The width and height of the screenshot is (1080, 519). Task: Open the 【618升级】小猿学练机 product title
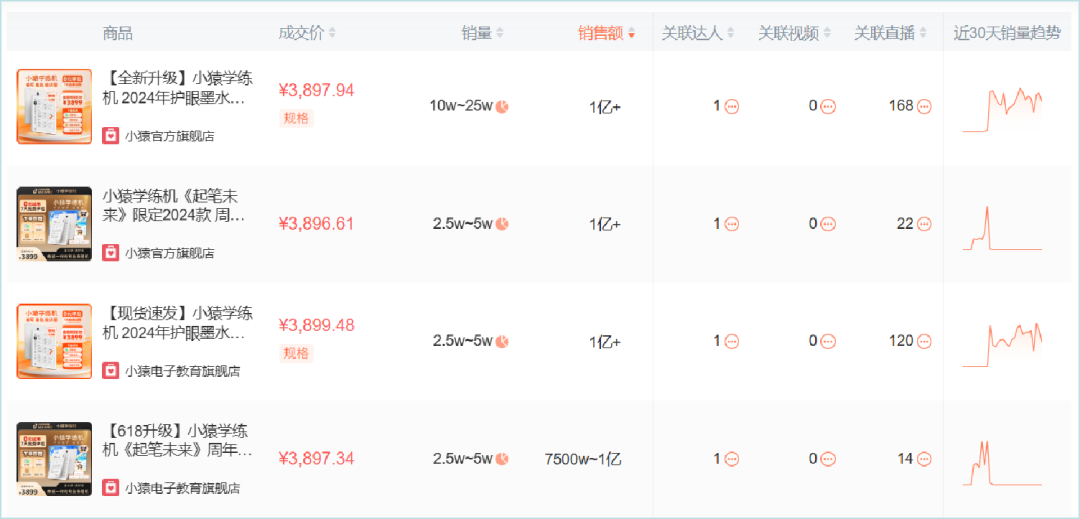[178, 440]
